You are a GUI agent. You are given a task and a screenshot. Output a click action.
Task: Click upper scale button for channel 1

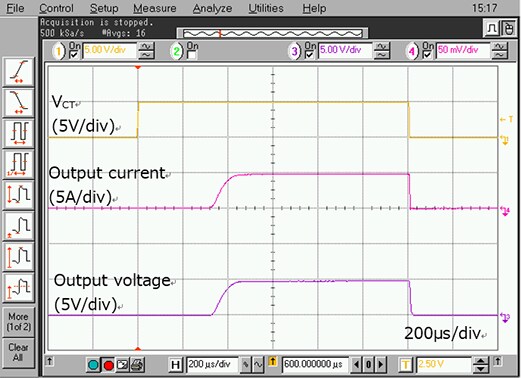click(146, 47)
